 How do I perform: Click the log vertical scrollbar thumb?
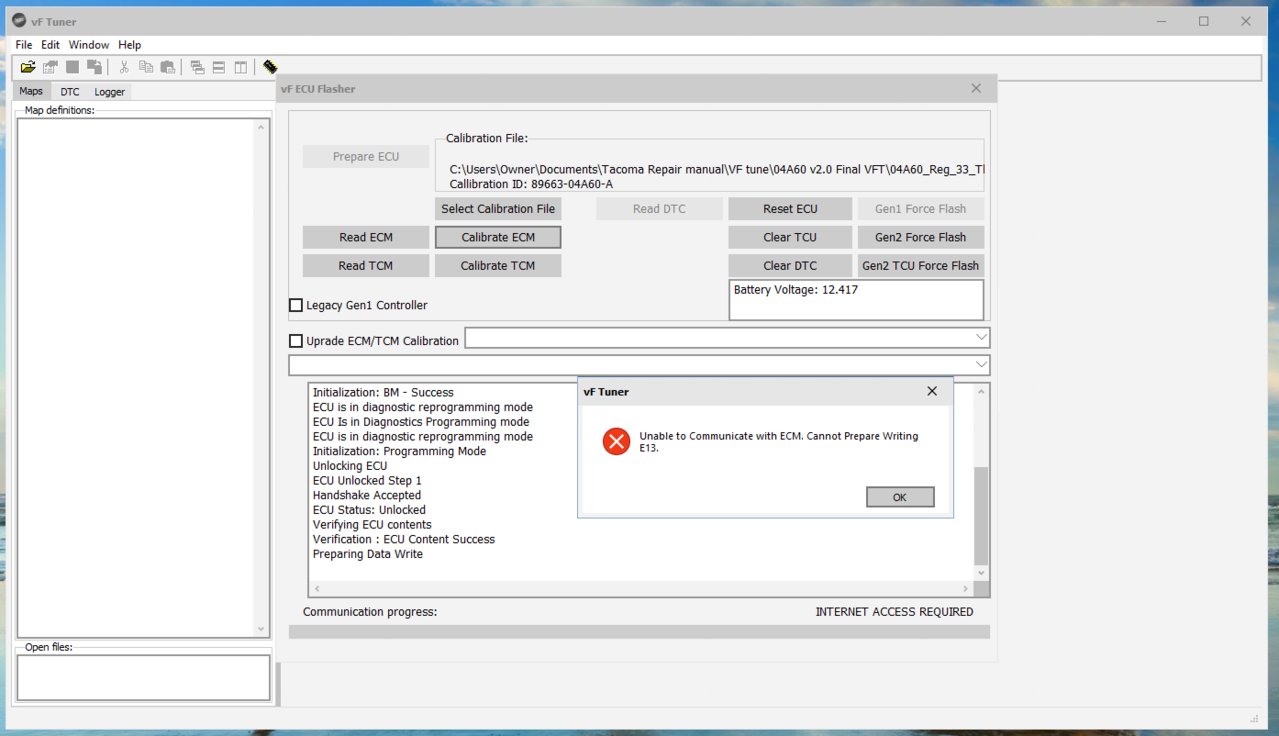click(981, 516)
